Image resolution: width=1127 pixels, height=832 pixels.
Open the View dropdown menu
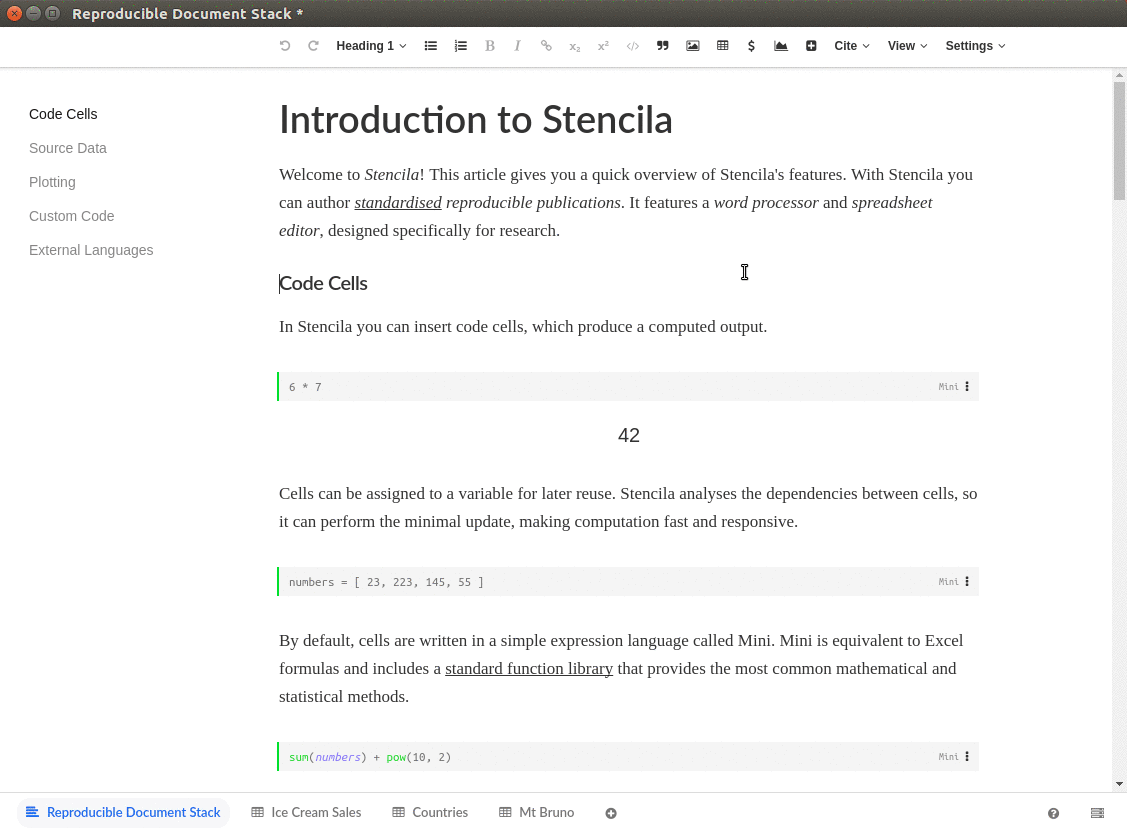(x=907, y=45)
